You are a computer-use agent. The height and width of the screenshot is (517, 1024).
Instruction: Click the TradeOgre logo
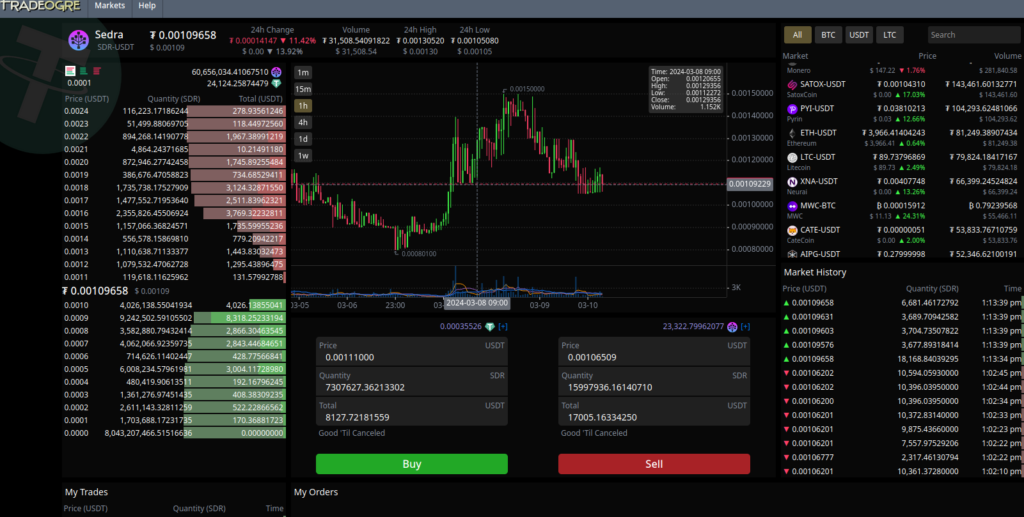tap(40, 6)
